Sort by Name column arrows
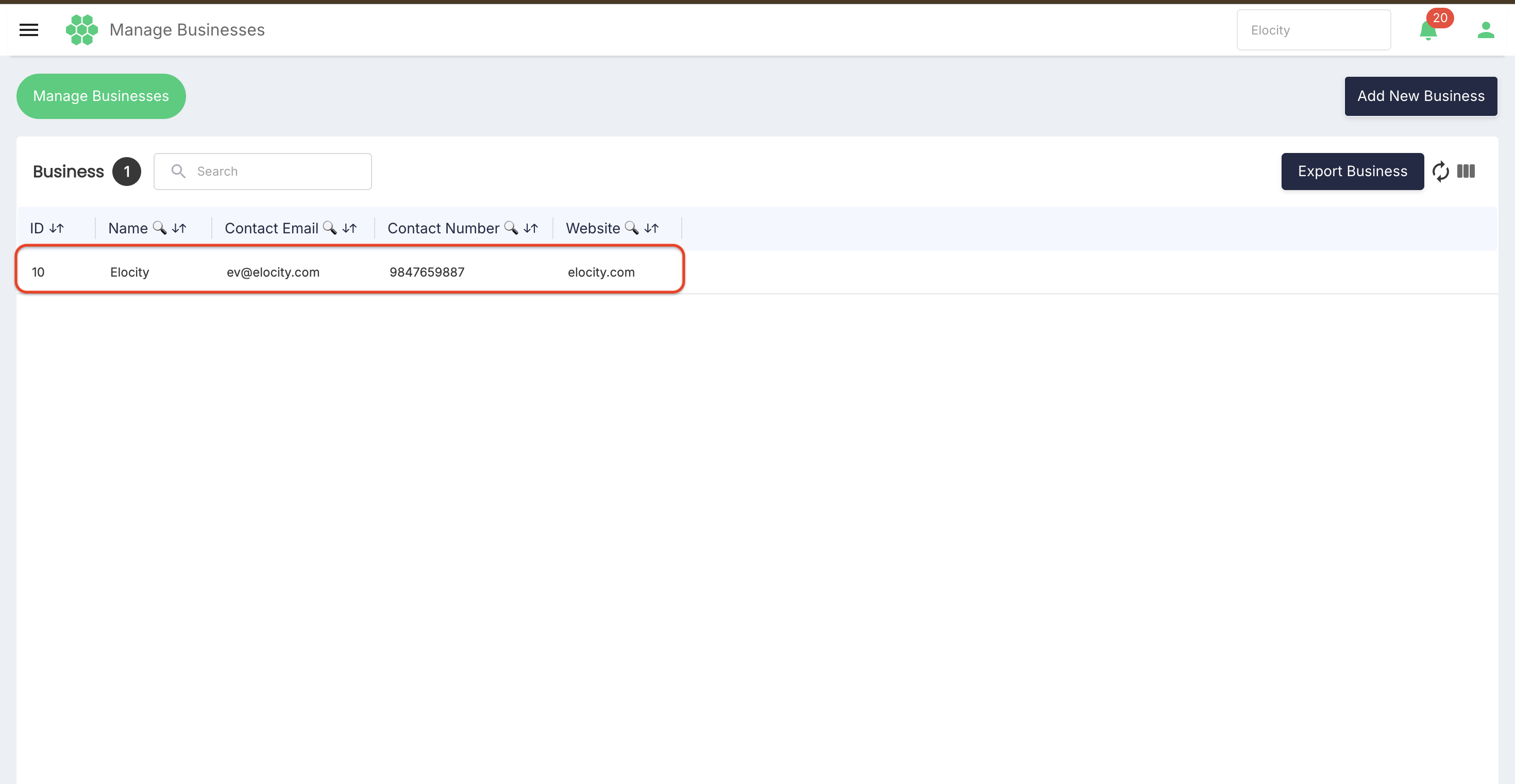 point(179,228)
